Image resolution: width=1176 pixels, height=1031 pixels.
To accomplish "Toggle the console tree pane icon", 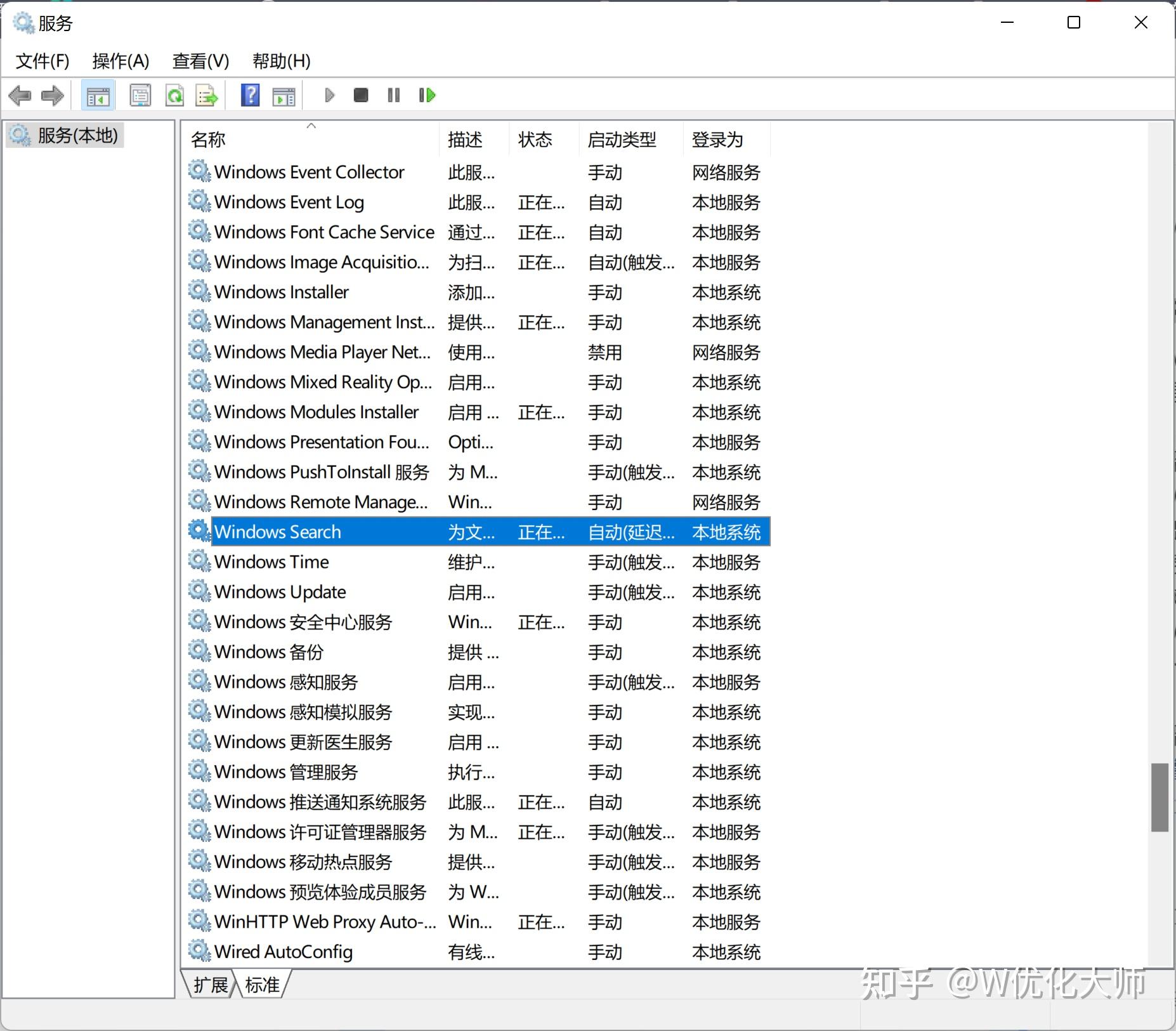I will (98, 95).
